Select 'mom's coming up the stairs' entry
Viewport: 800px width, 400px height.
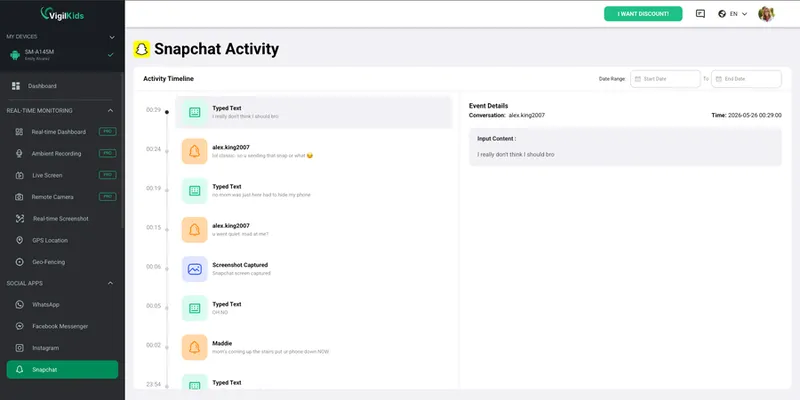point(270,352)
